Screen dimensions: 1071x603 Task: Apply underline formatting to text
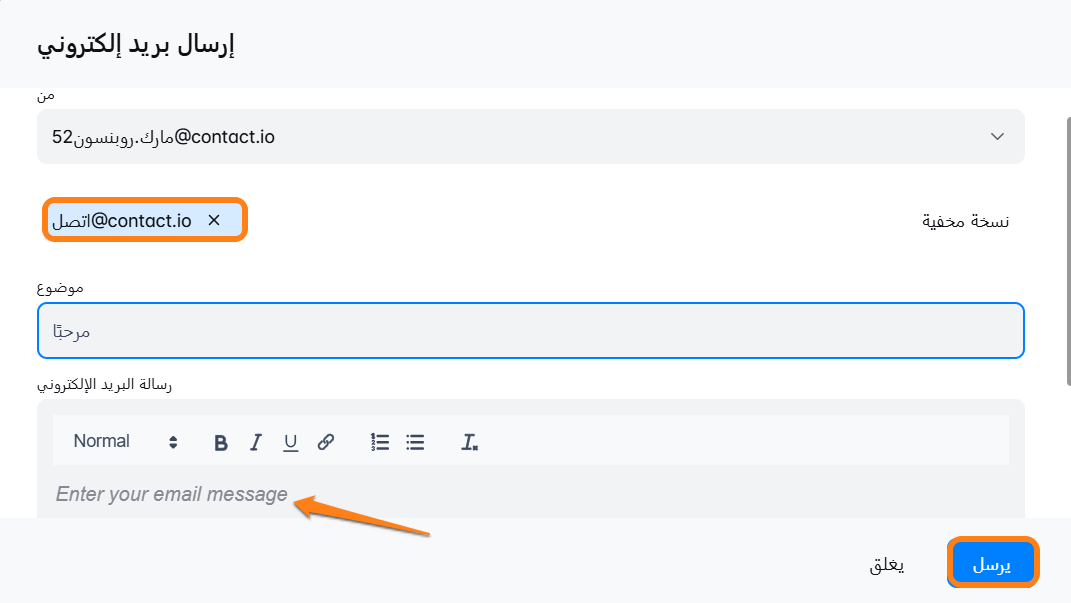[290, 442]
